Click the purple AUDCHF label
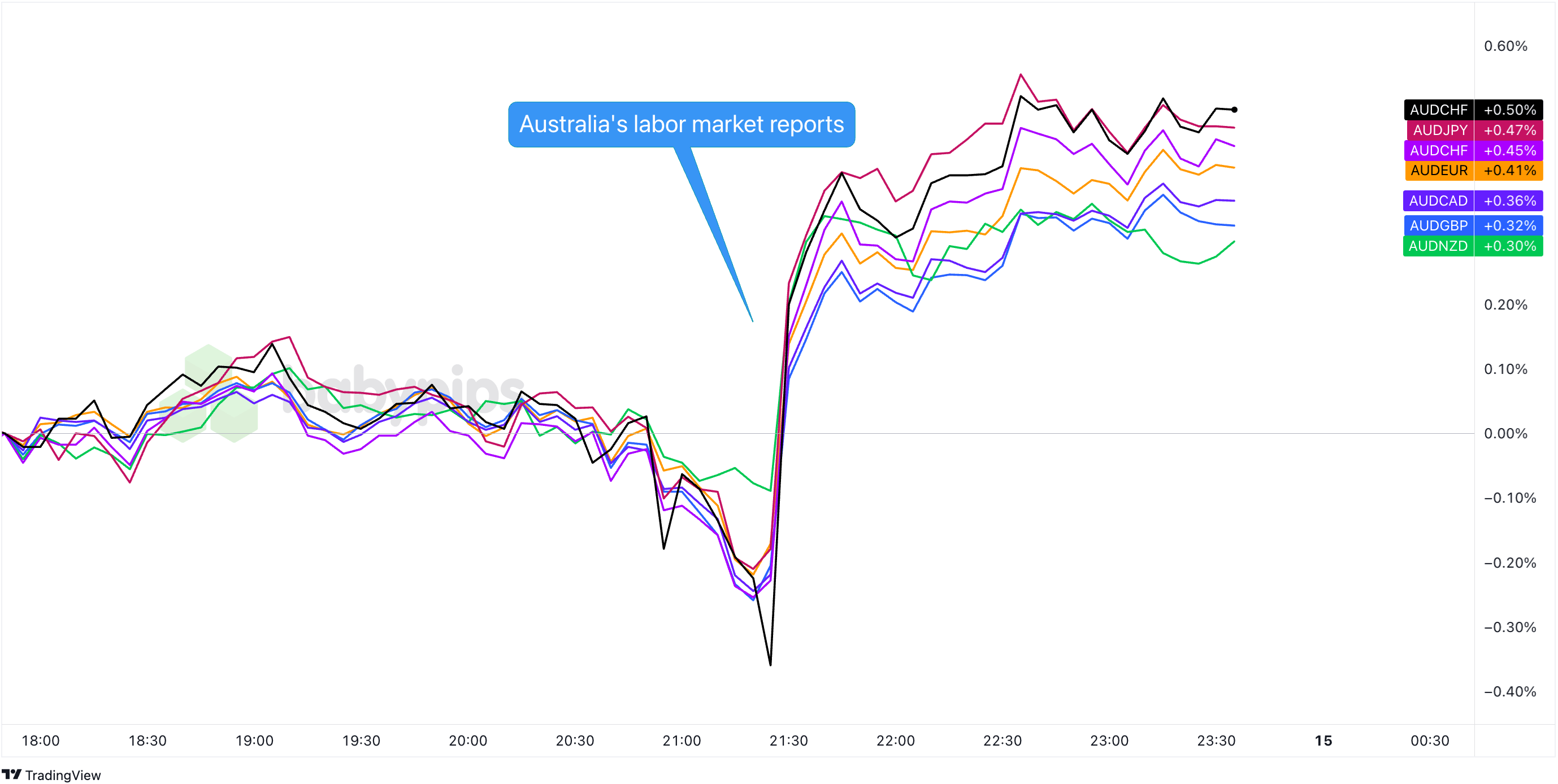The height and width of the screenshot is (784, 1558). coord(1438,150)
